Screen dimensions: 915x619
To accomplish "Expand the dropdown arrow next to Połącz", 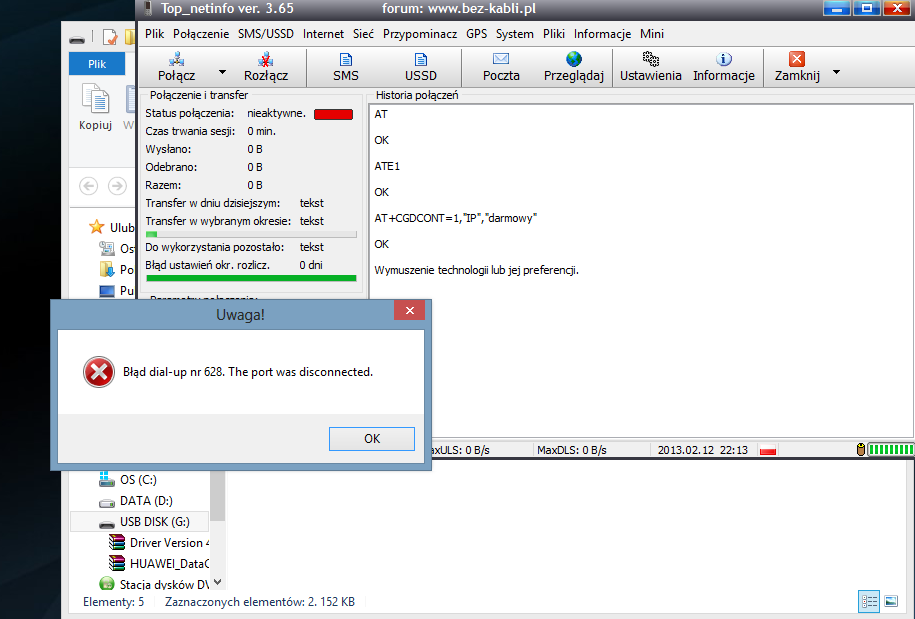I will tap(222, 73).
